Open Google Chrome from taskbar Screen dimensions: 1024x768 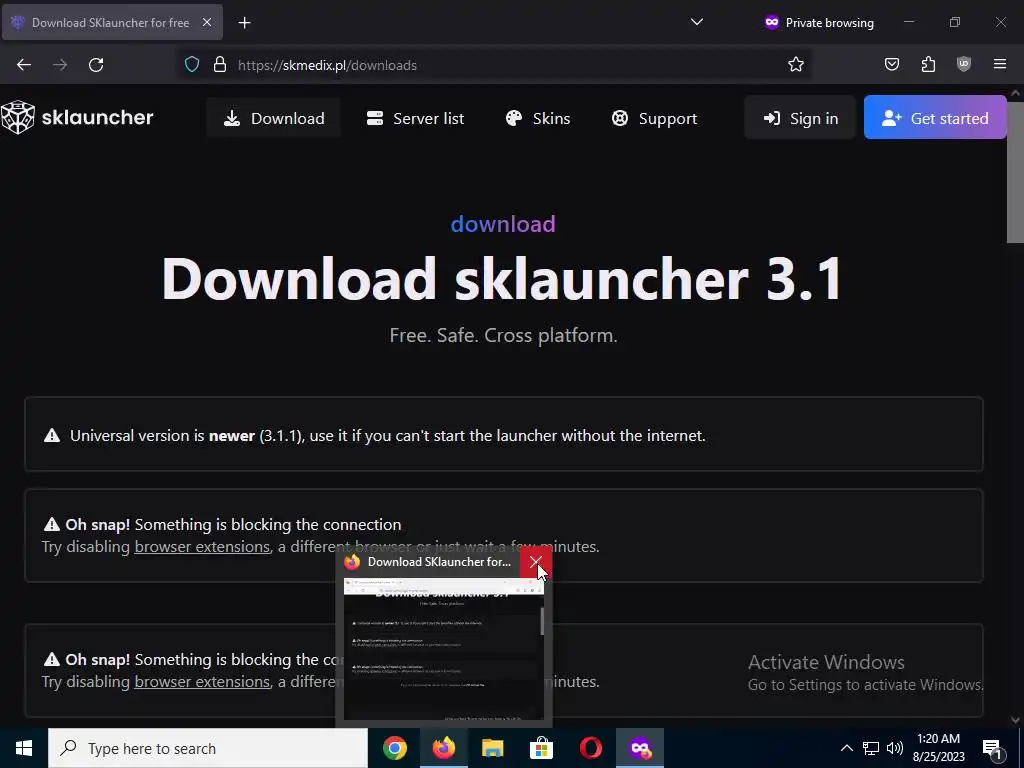(394, 748)
